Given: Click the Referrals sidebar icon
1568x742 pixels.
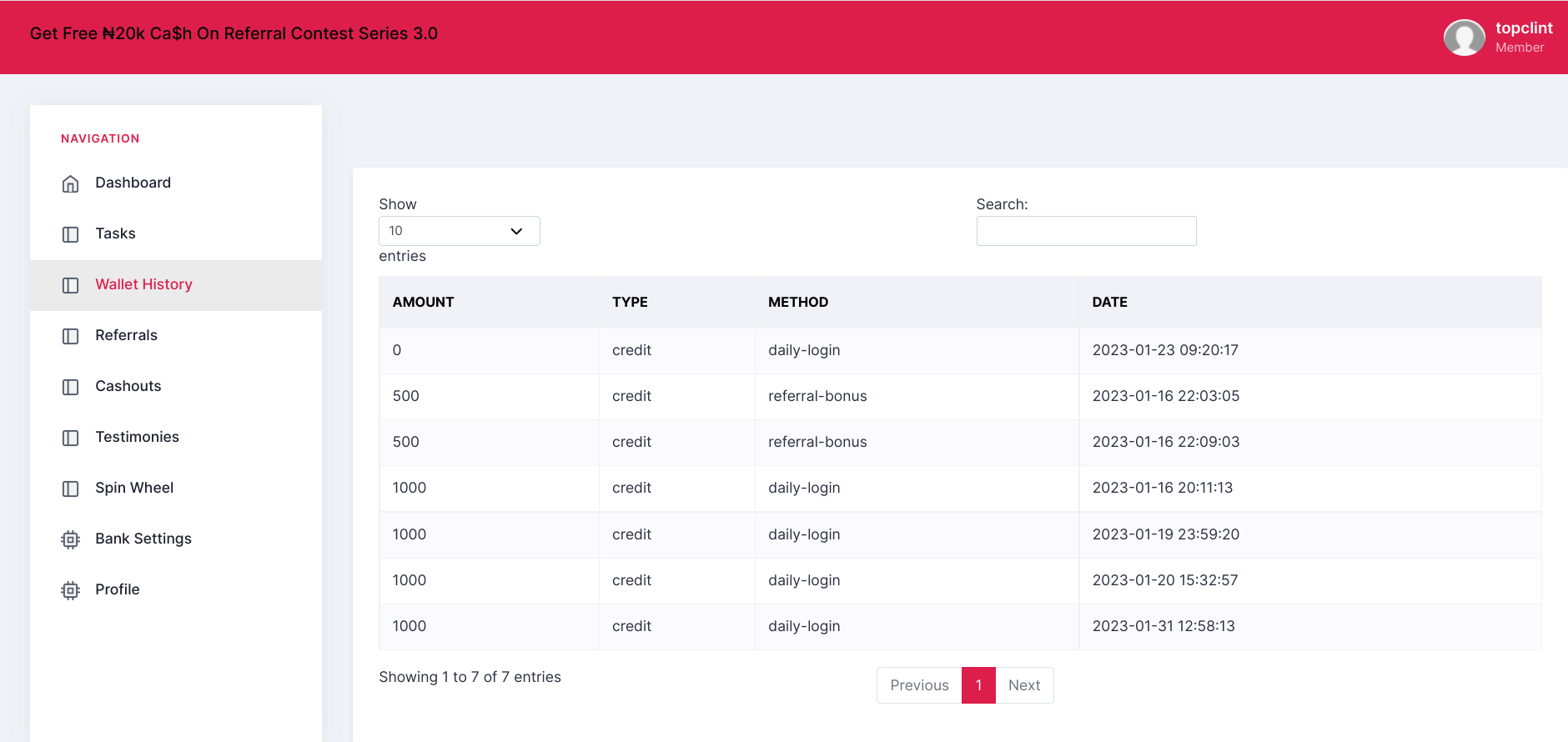Looking at the screenshot, I should [70, 336].
